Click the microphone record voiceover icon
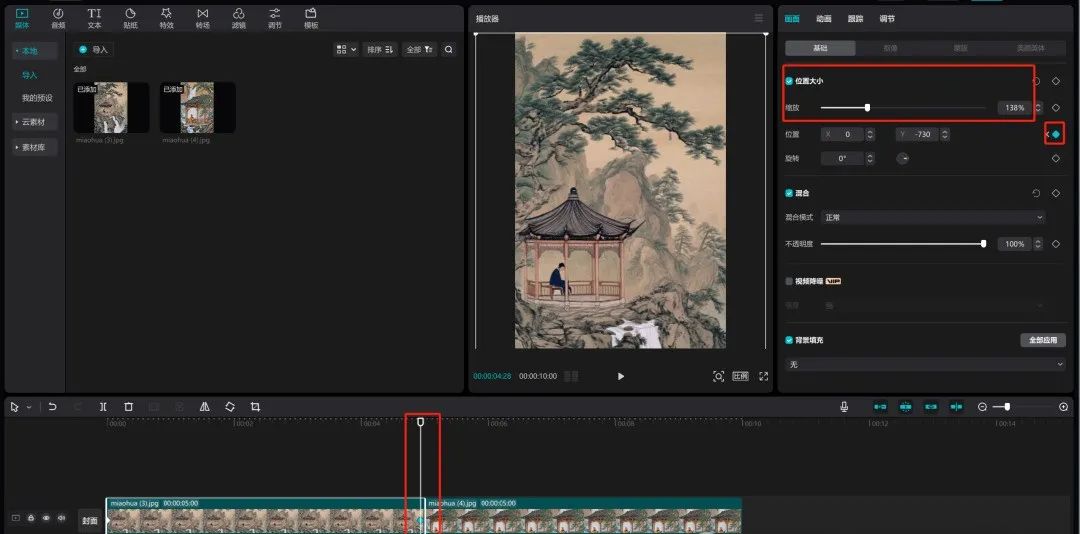 coord(844,407)
